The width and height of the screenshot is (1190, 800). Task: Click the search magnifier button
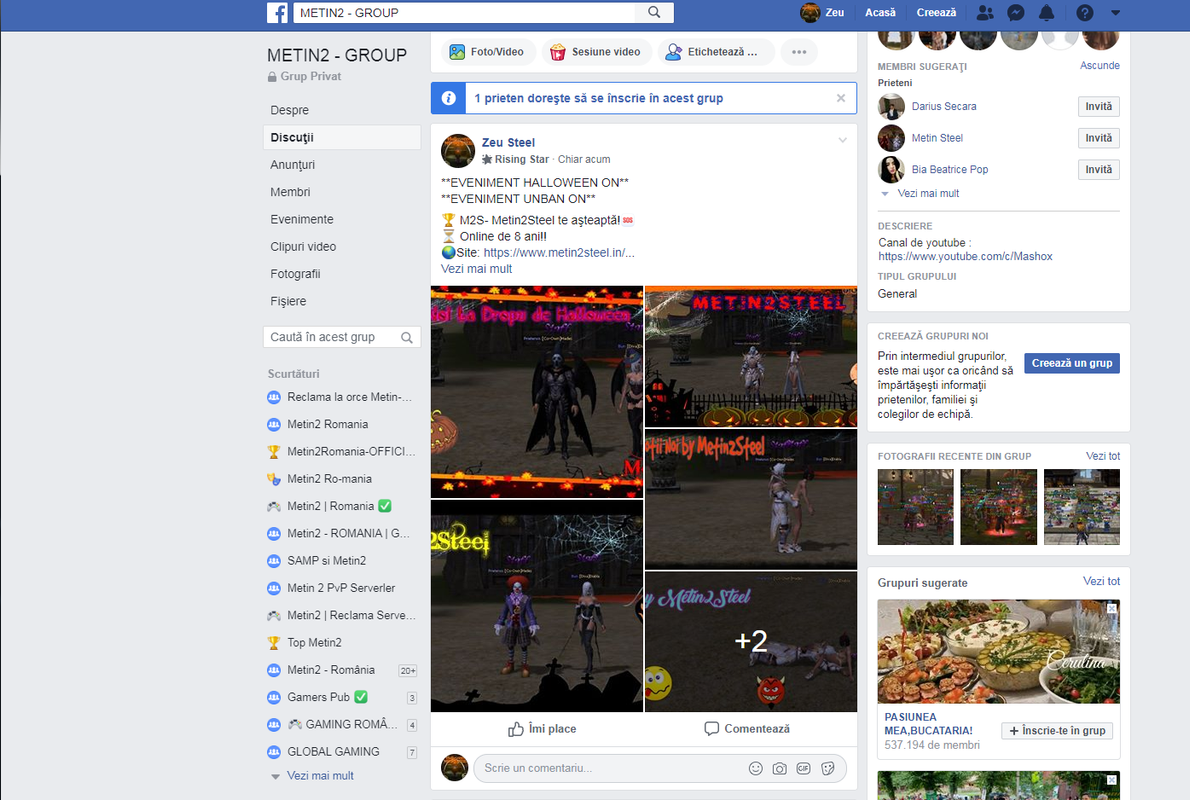654,12
